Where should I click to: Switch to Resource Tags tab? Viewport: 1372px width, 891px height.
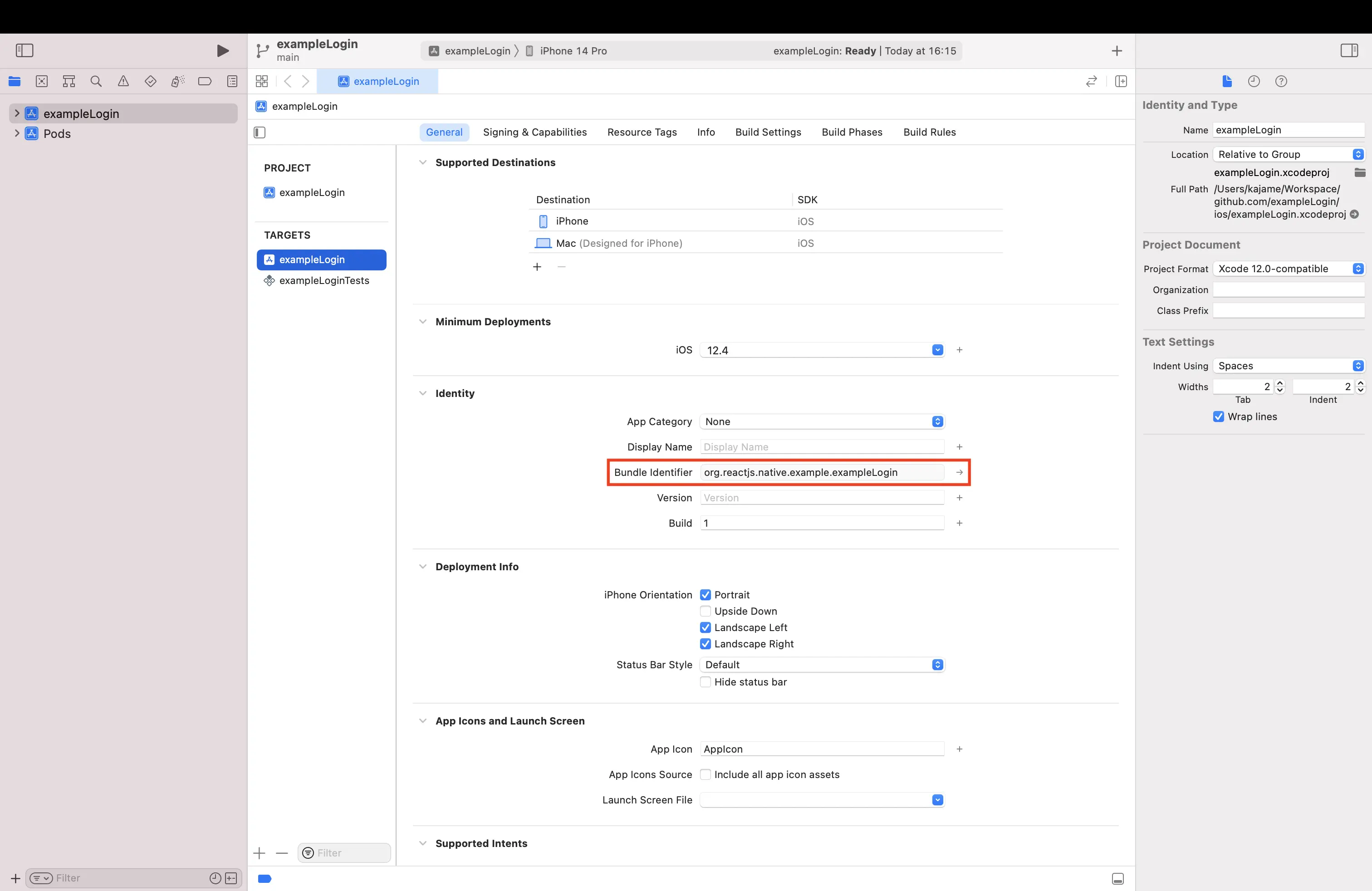click(x=642, y=132)
